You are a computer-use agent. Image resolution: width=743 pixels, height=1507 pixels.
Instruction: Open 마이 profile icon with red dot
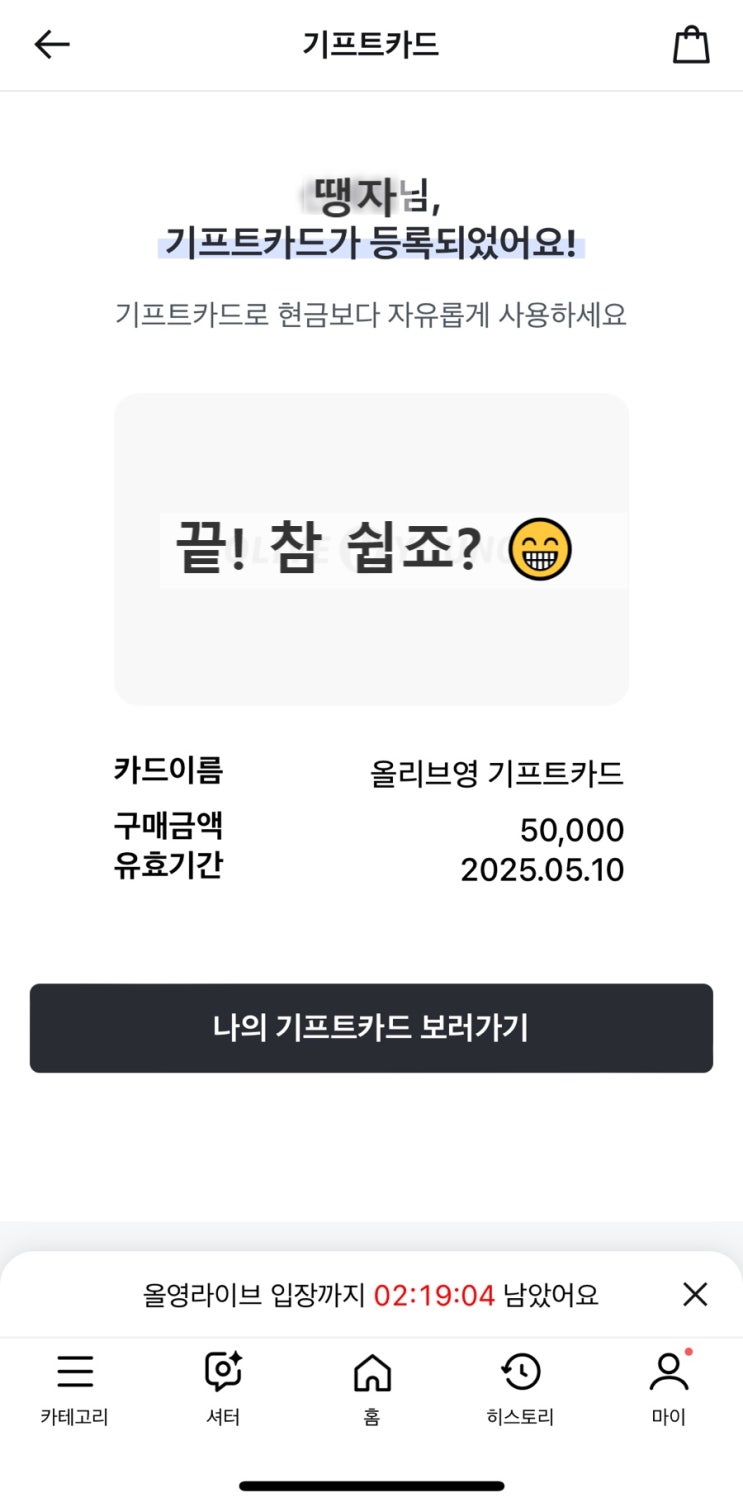pyautogui.click(x=669, y=1370)
